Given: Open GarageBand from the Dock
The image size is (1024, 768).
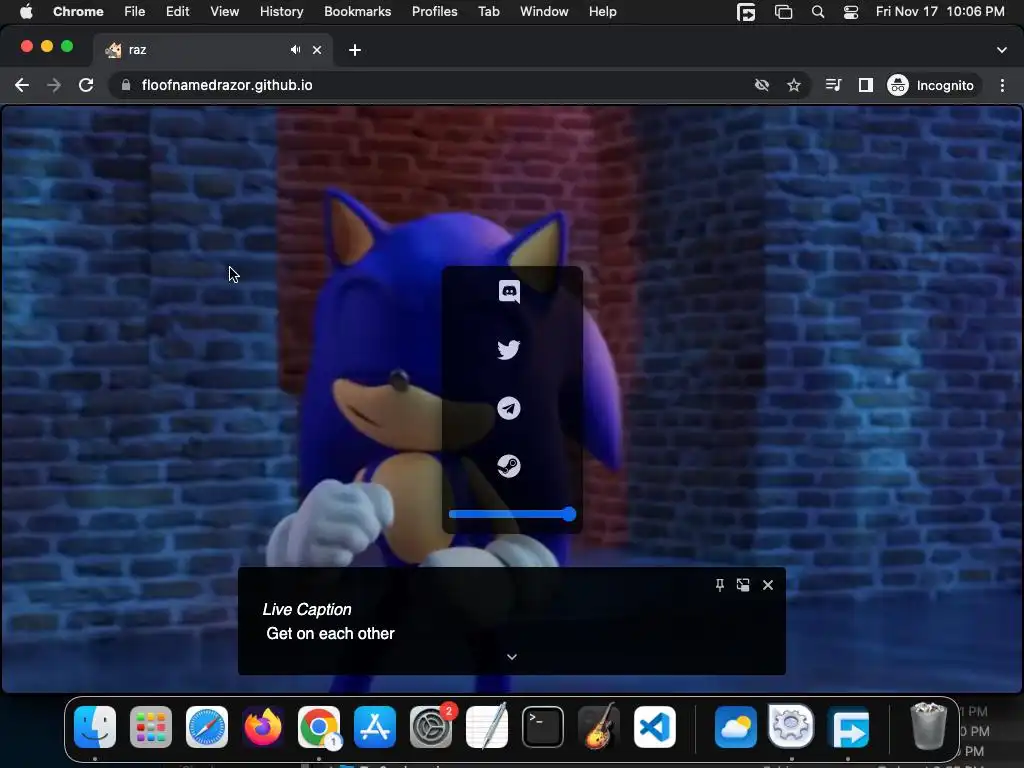Looking at the screenshot, I should 599,727.
